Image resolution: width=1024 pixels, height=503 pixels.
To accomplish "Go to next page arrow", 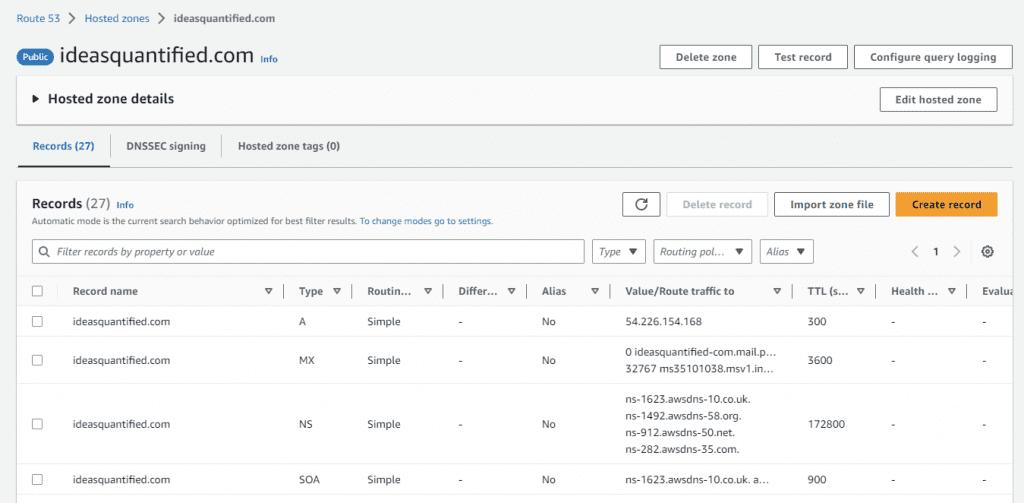I will click(x=957, y=252).
